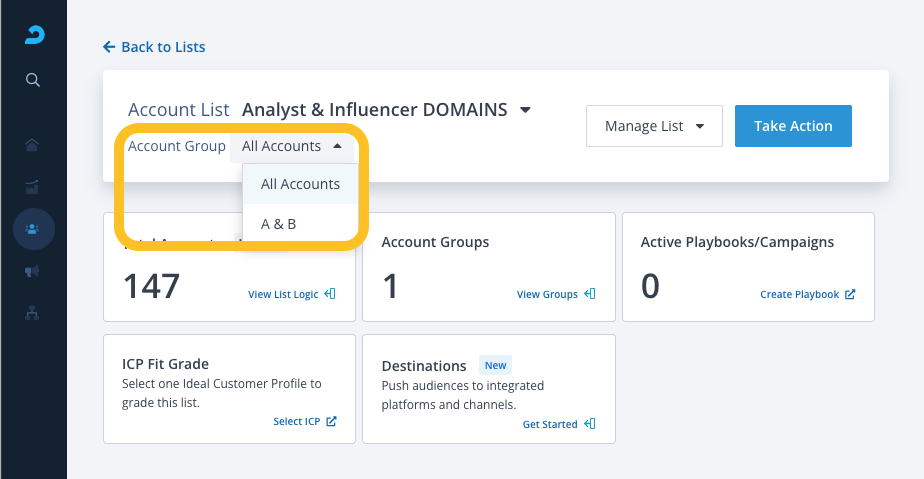Click the ICP Fit Grade heading
924x479 pixels.
tap(165, 364)
